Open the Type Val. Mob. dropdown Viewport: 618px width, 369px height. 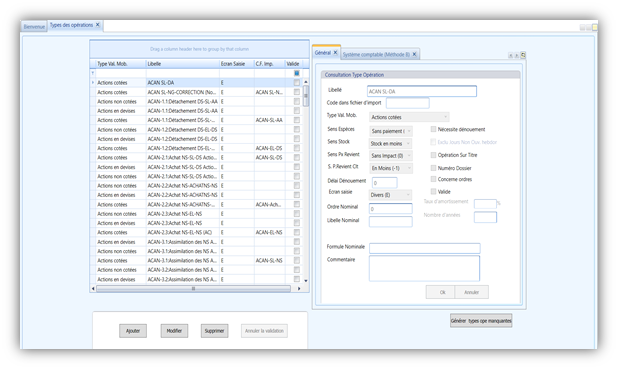pos(409,117)
